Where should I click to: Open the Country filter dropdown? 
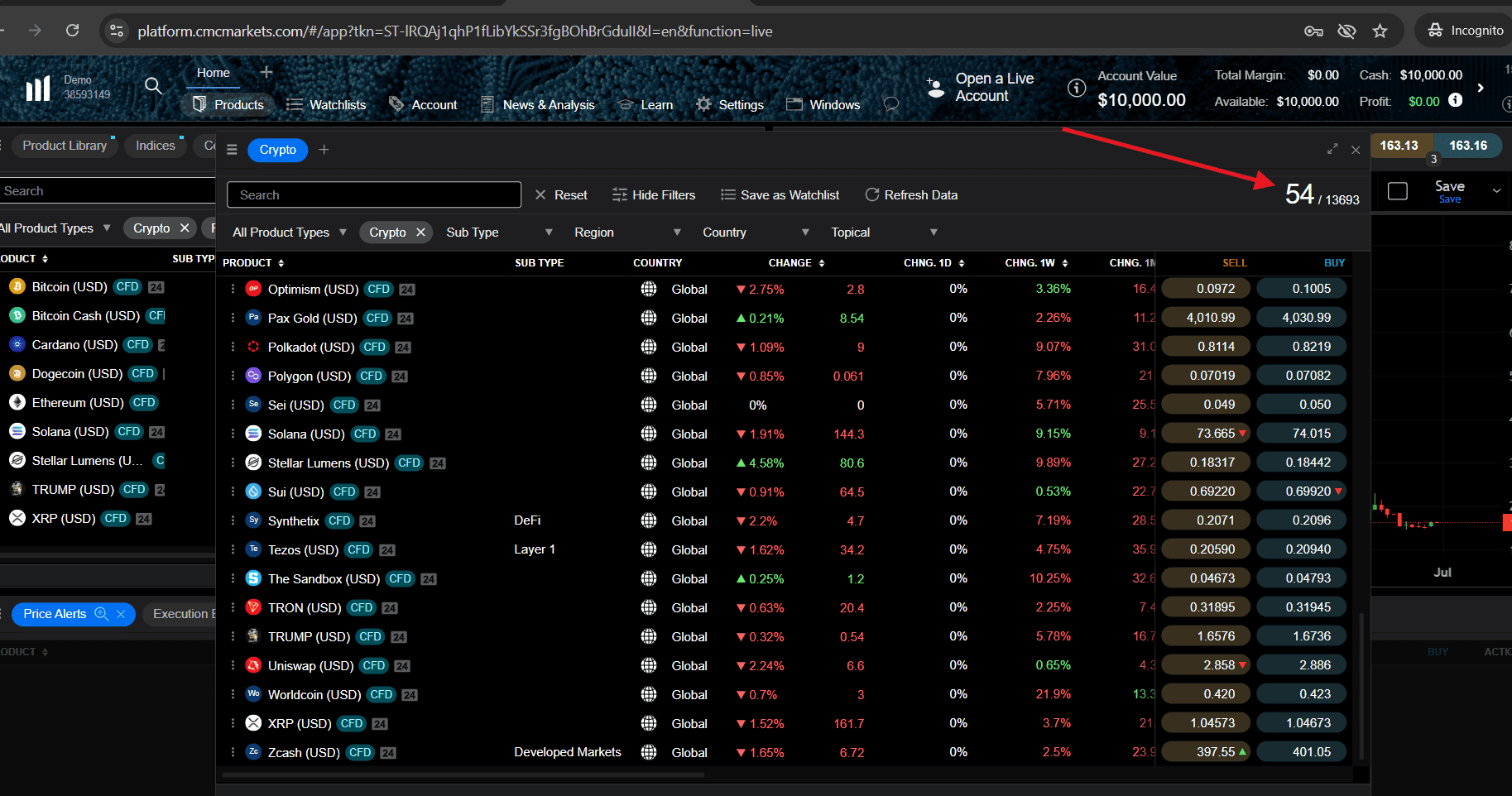click(756, 233)
